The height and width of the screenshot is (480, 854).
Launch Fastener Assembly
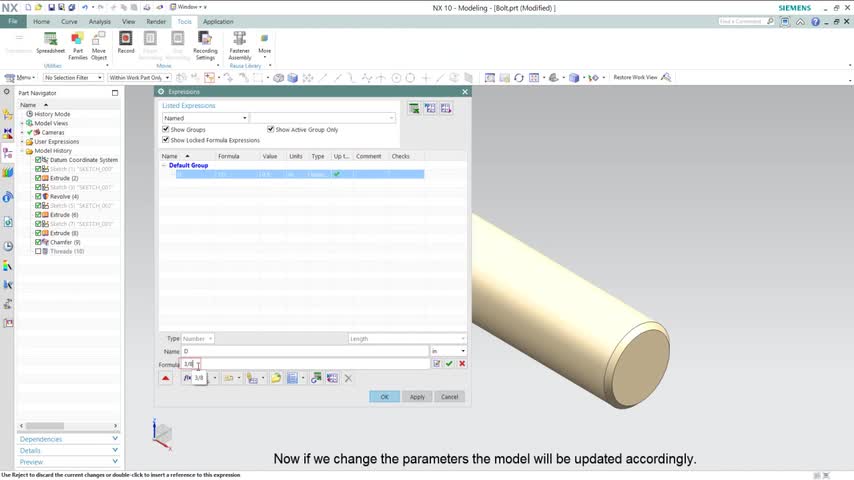click(x=240, y=45)
